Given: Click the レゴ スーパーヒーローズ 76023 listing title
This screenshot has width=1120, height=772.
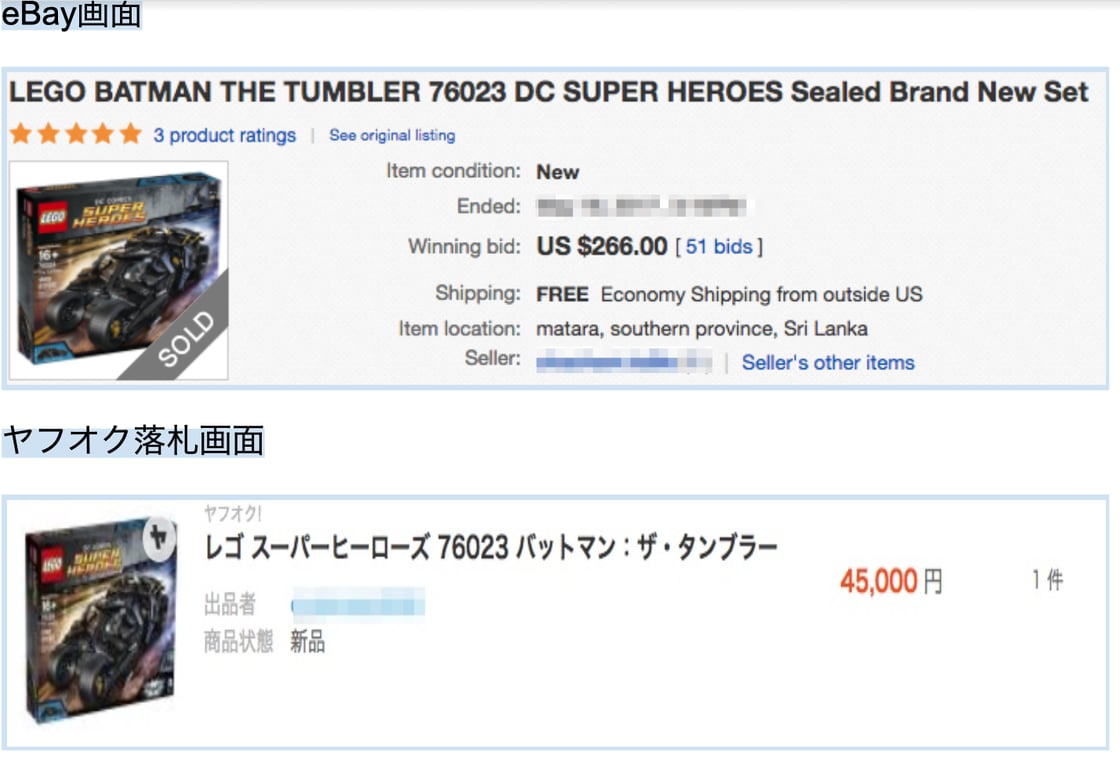Looking at the screenshot, I should pyautogui.click(x=490, y=548).
